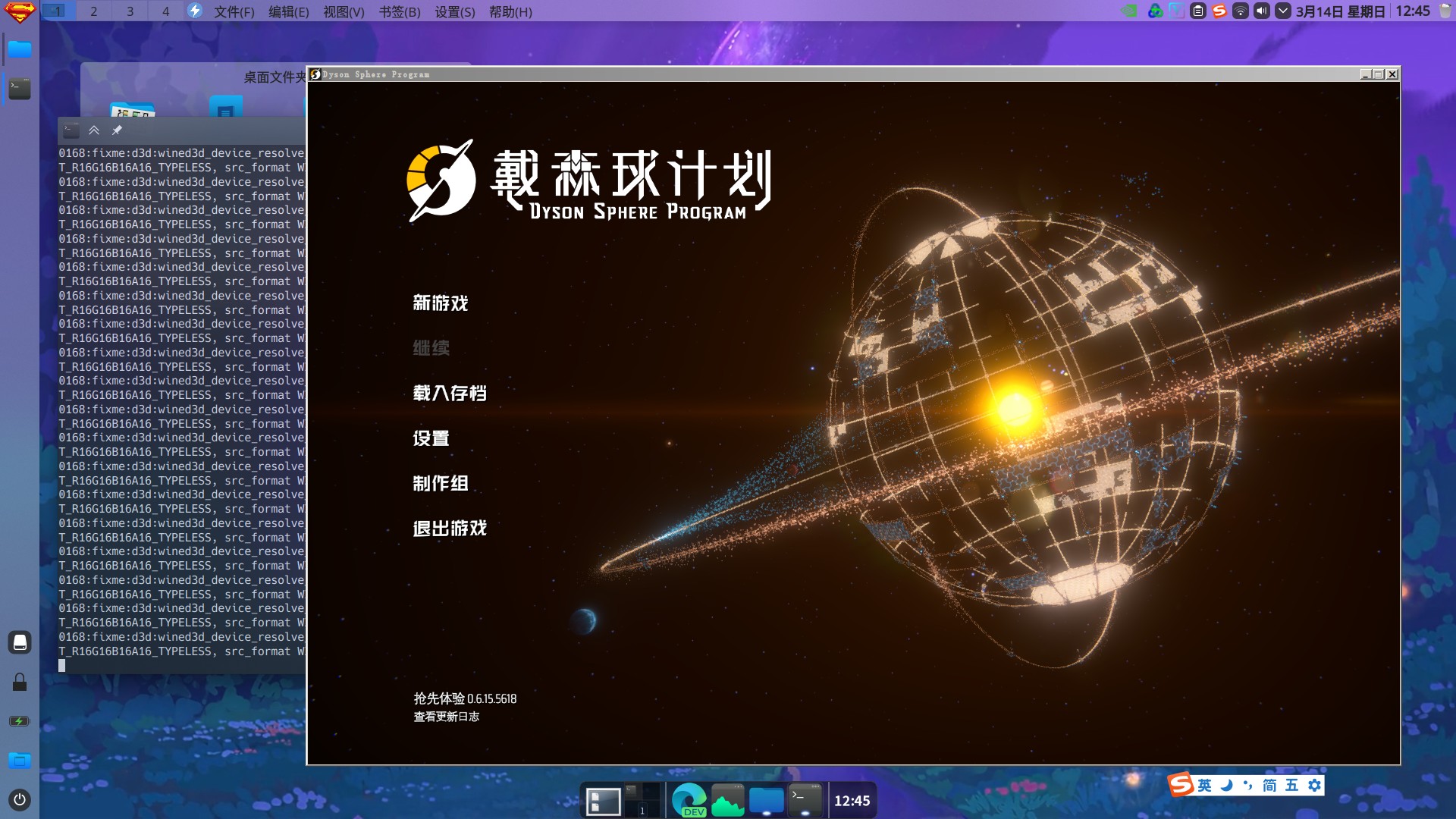
Task: Switch to virtual desktop 3
Action: [130, 11]
